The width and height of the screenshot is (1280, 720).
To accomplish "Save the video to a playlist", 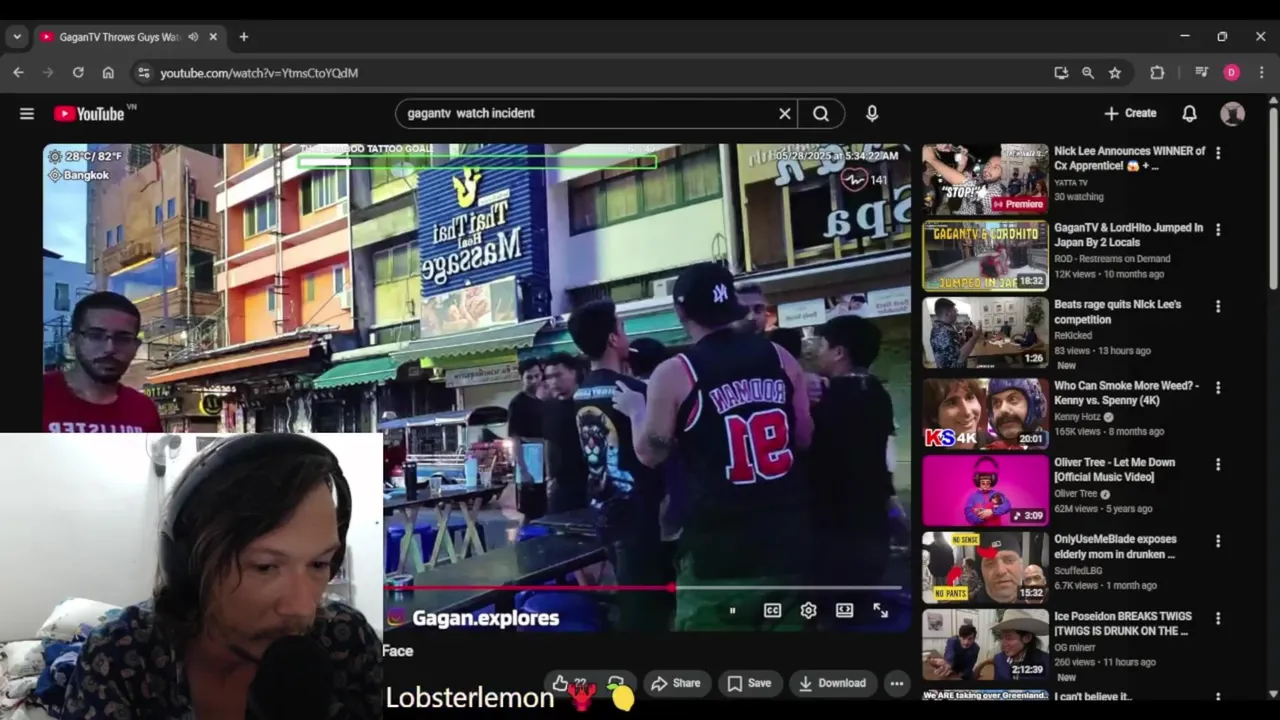I will click(x=749, y=683).
